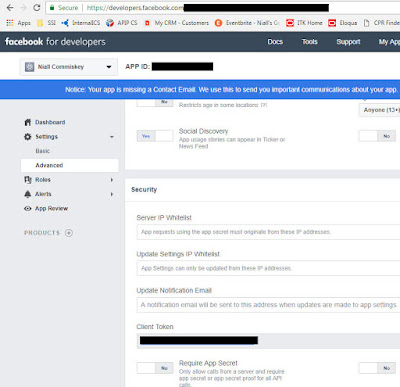Screen dimensions: 400x387
Task: Click the Alerts bell icon
Action: pos(28,194)
